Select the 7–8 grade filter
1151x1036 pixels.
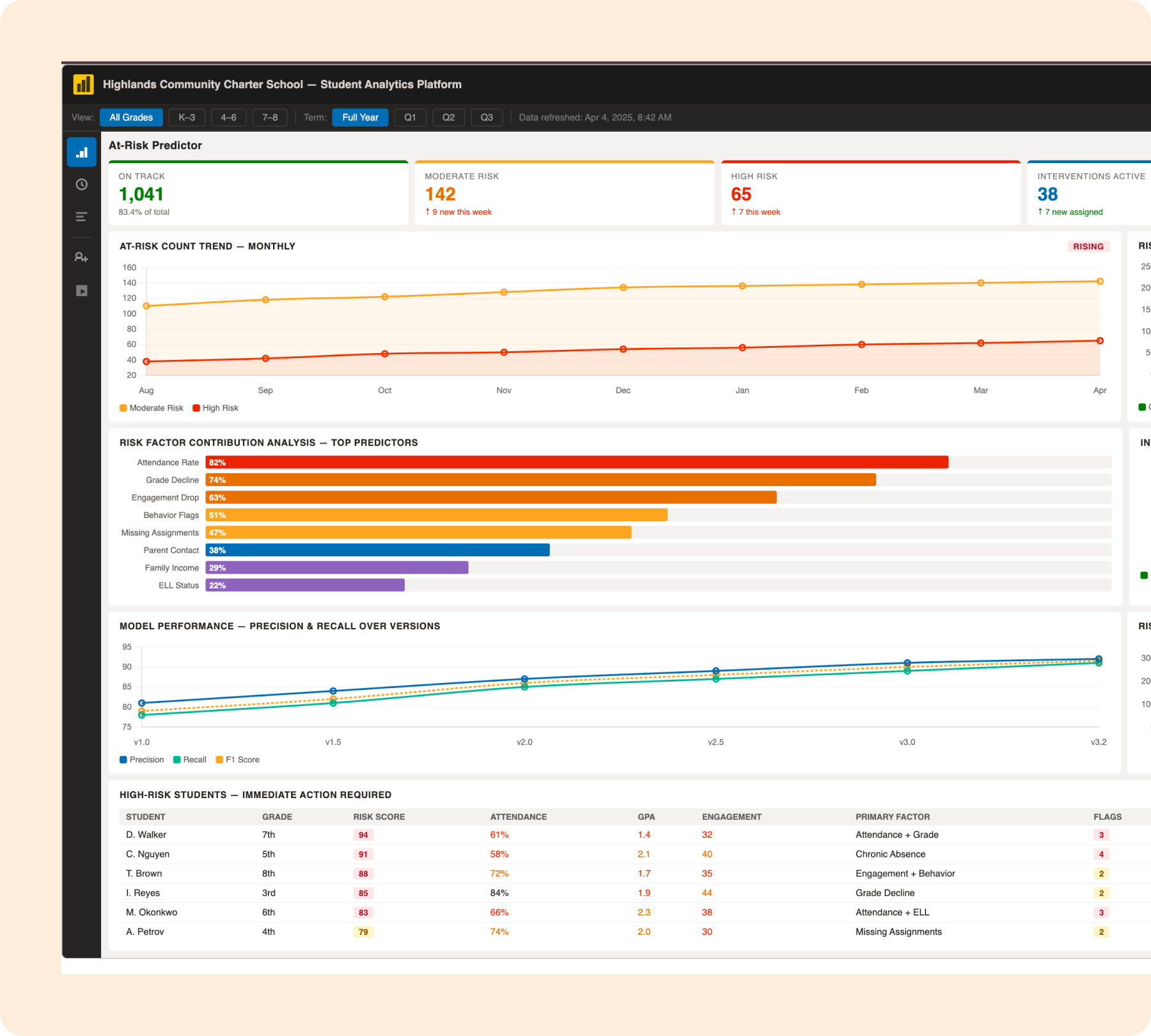[269, 117]
